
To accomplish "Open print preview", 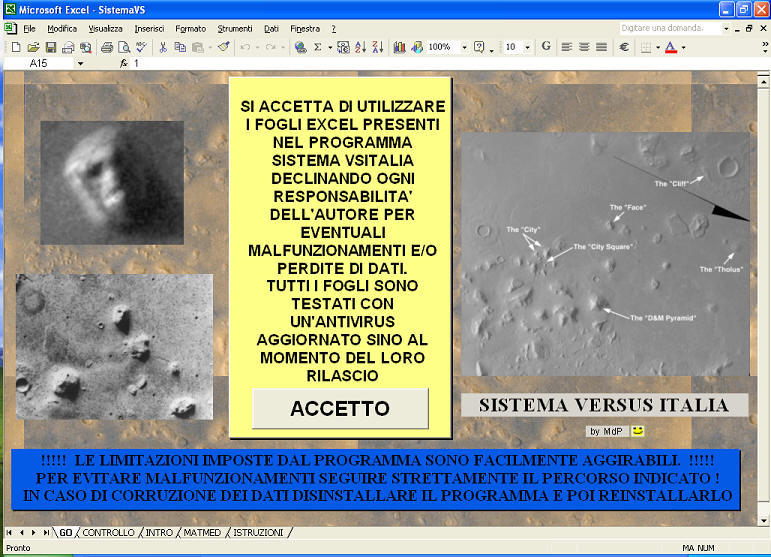I will tap(124, 47).
